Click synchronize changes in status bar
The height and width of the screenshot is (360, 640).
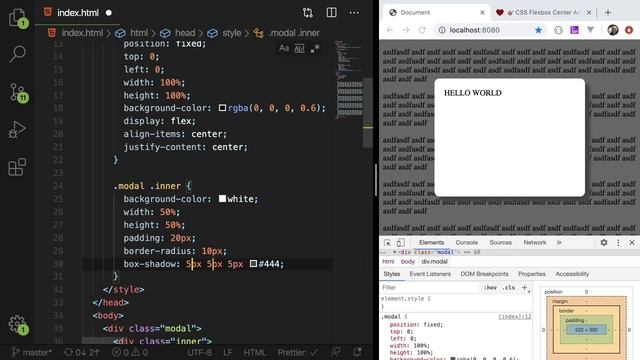click(82, 352)
